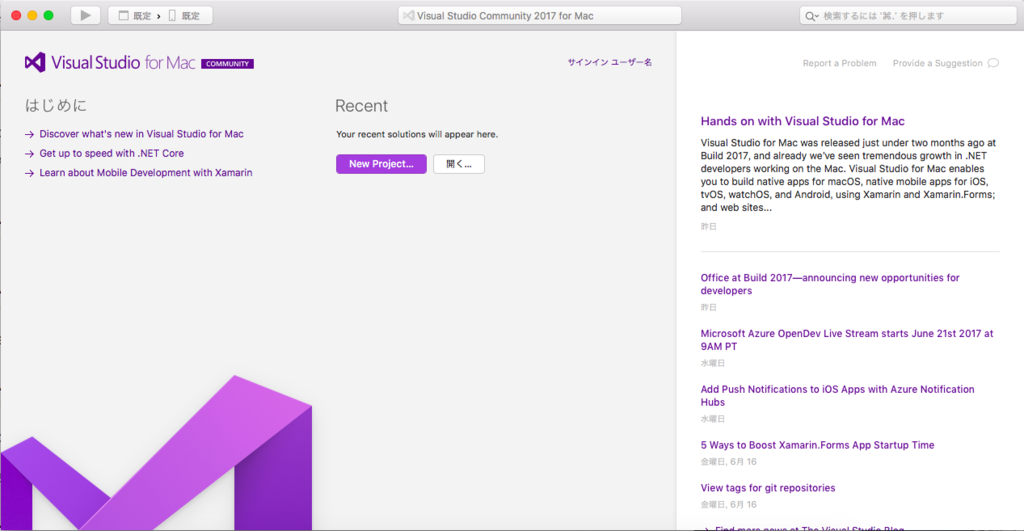
Task: Click the Visual Studio Community 2017 status bar
Action: 539,16
